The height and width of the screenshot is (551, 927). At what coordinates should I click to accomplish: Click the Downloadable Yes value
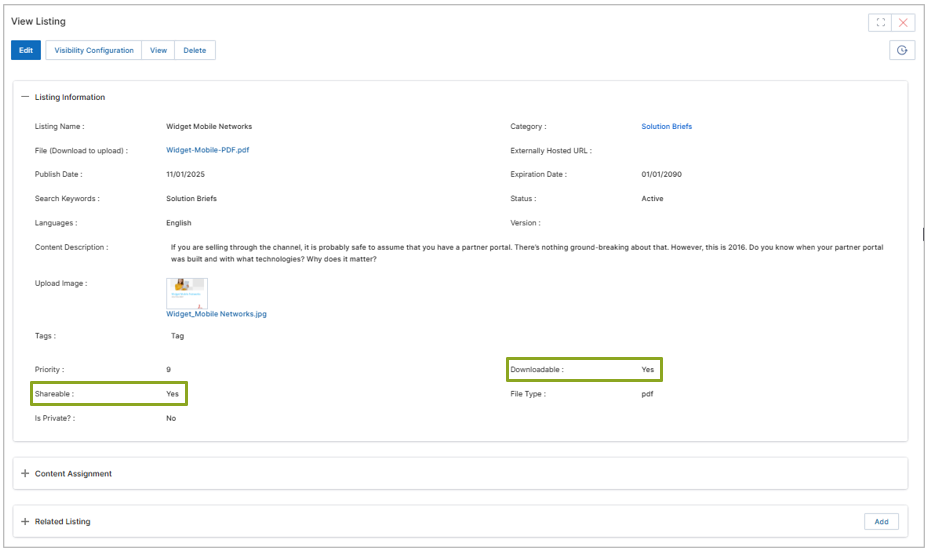pos(648,370)
